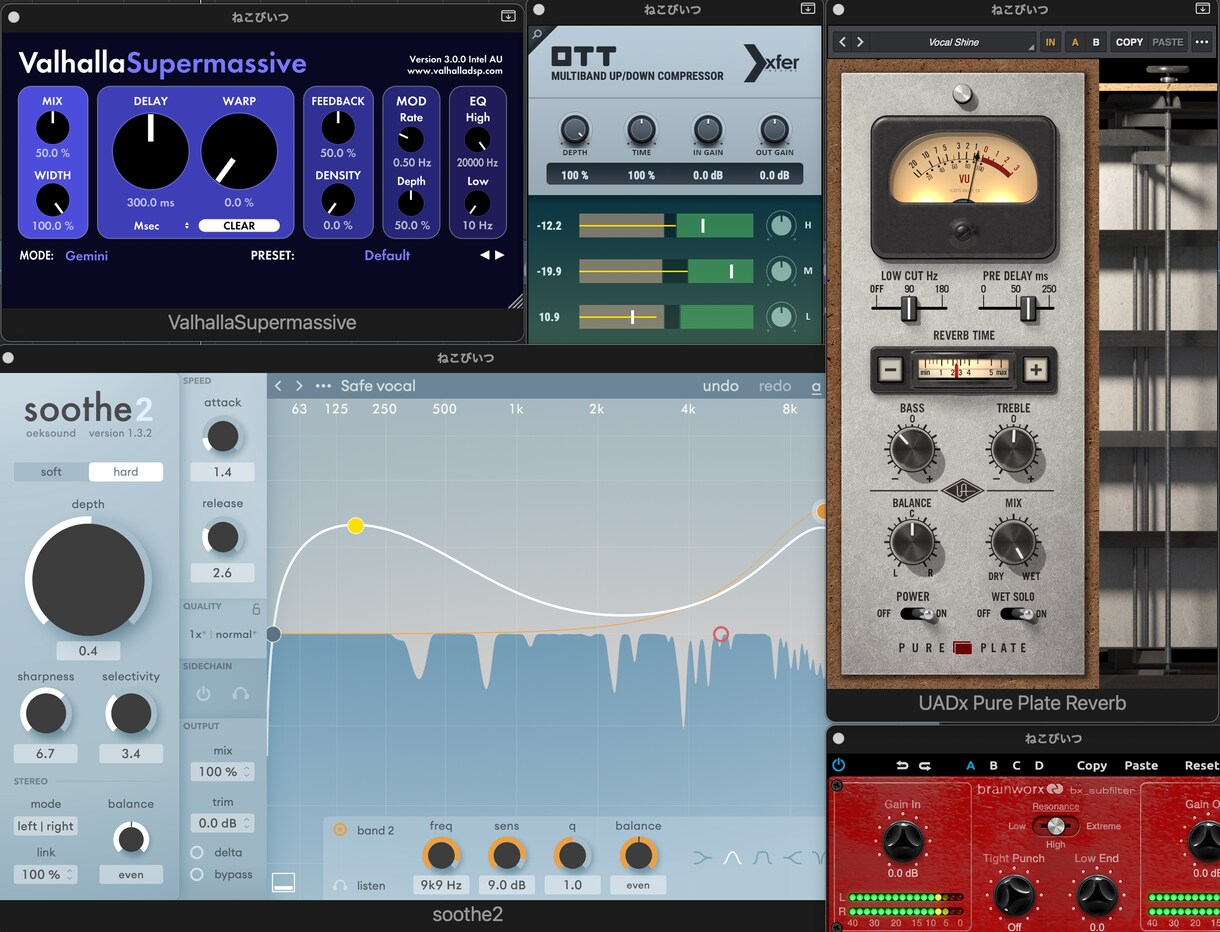The image size is (1220, 932).
Task: Select the bell filter shape icon in soothe2
Action: [733, 857]
